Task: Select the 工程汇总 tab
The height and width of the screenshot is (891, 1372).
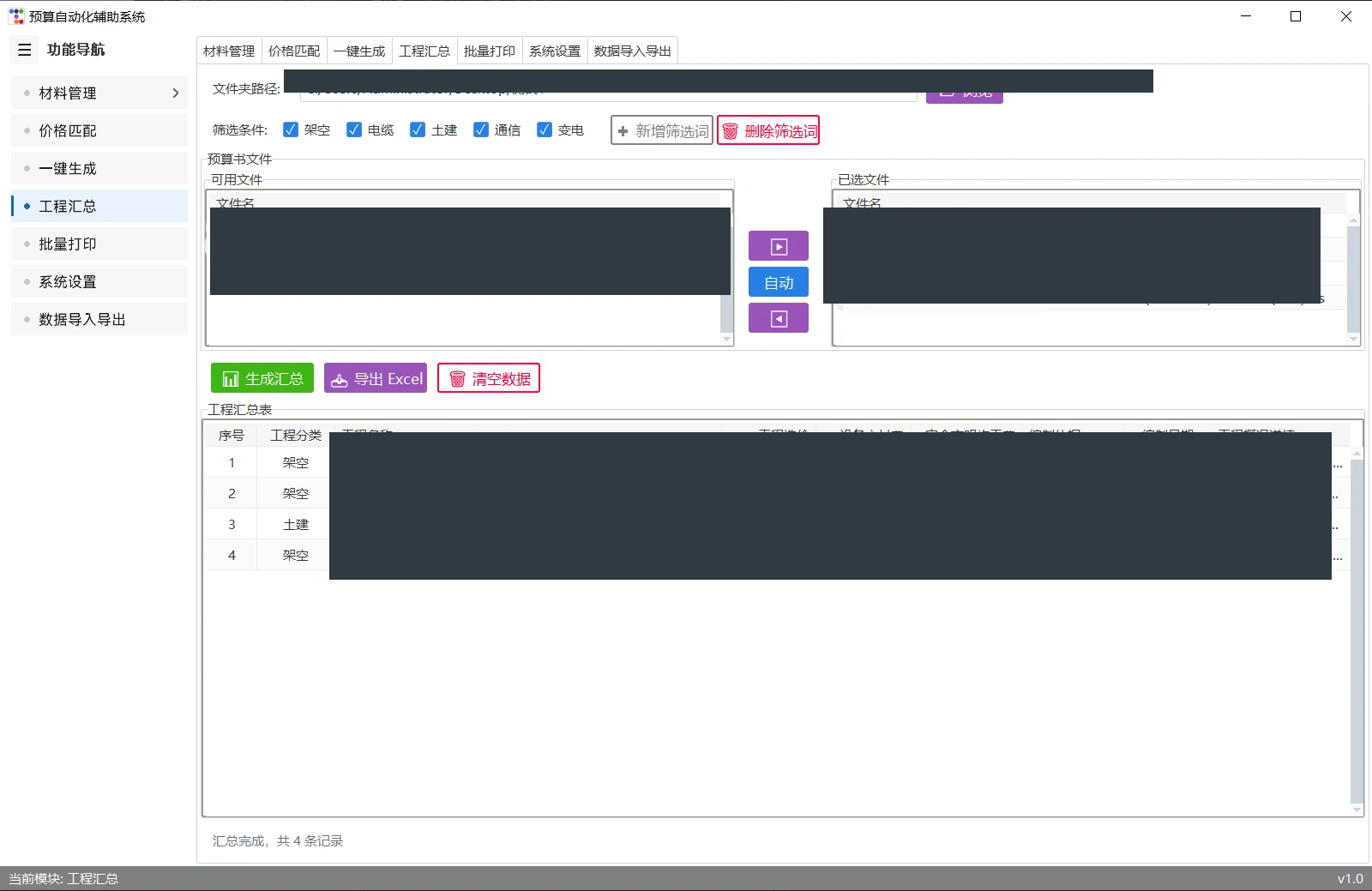Action: [x=424, y=51]
